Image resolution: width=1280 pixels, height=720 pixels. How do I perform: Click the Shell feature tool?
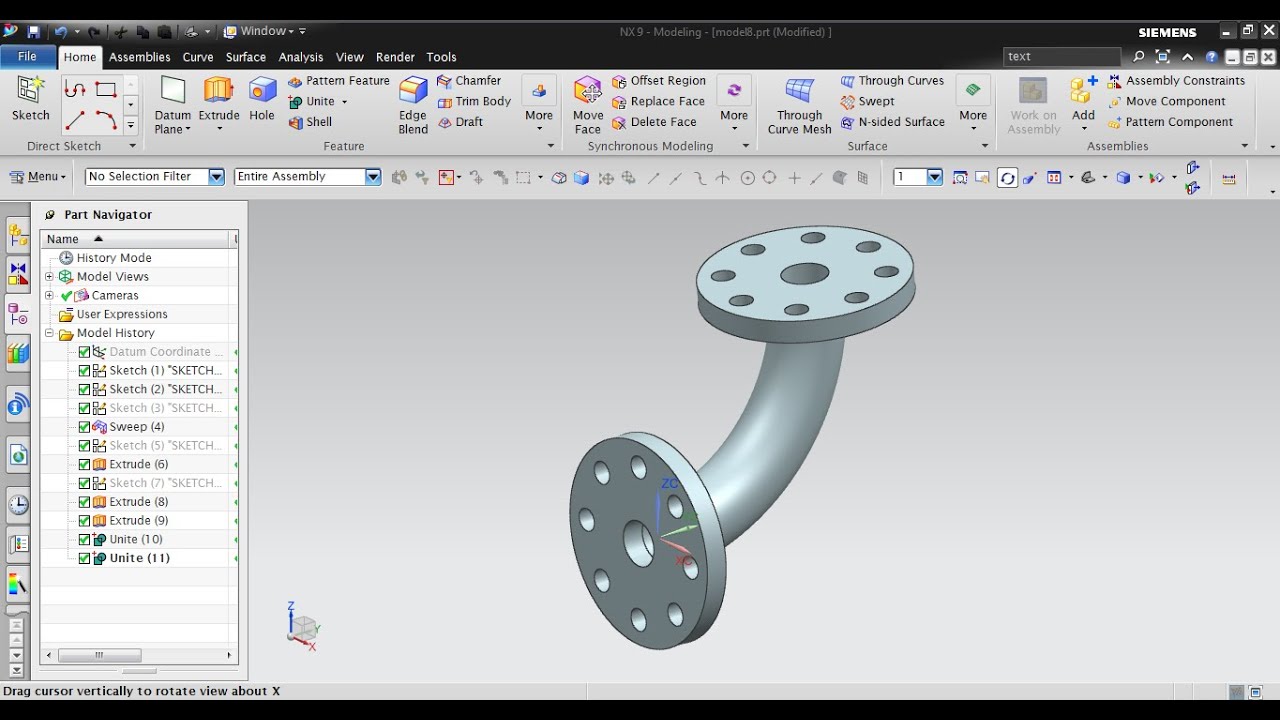pyautogui.click(x=310, y=122)
